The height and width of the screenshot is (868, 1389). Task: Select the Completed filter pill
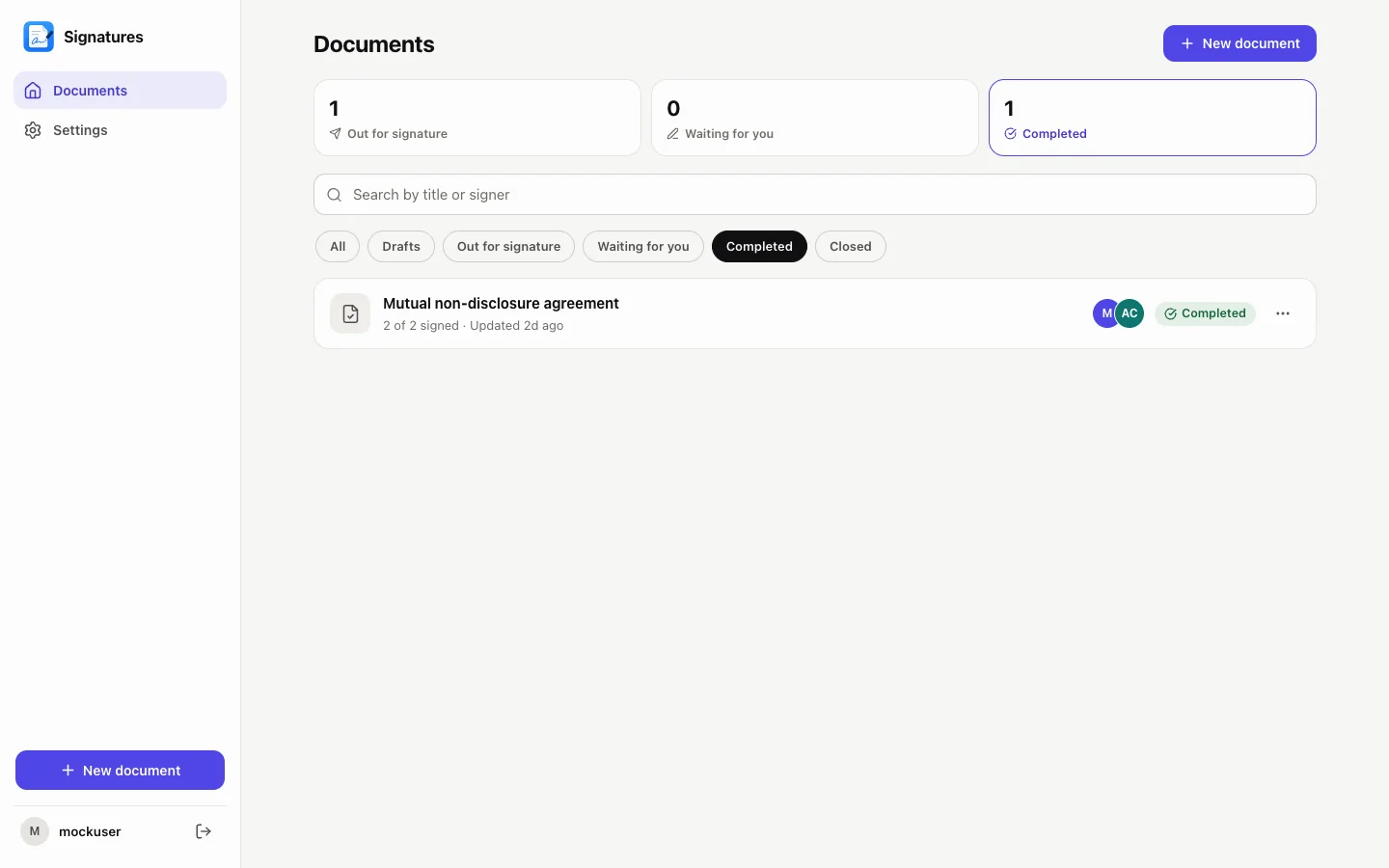[x=759, y=247]
